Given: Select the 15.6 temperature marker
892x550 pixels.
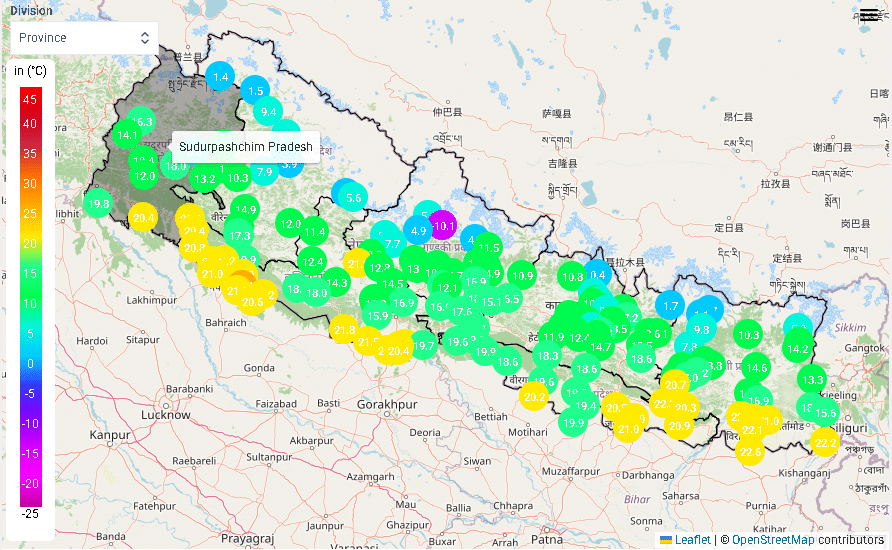Looking at the screenshot, I should 825,413.
